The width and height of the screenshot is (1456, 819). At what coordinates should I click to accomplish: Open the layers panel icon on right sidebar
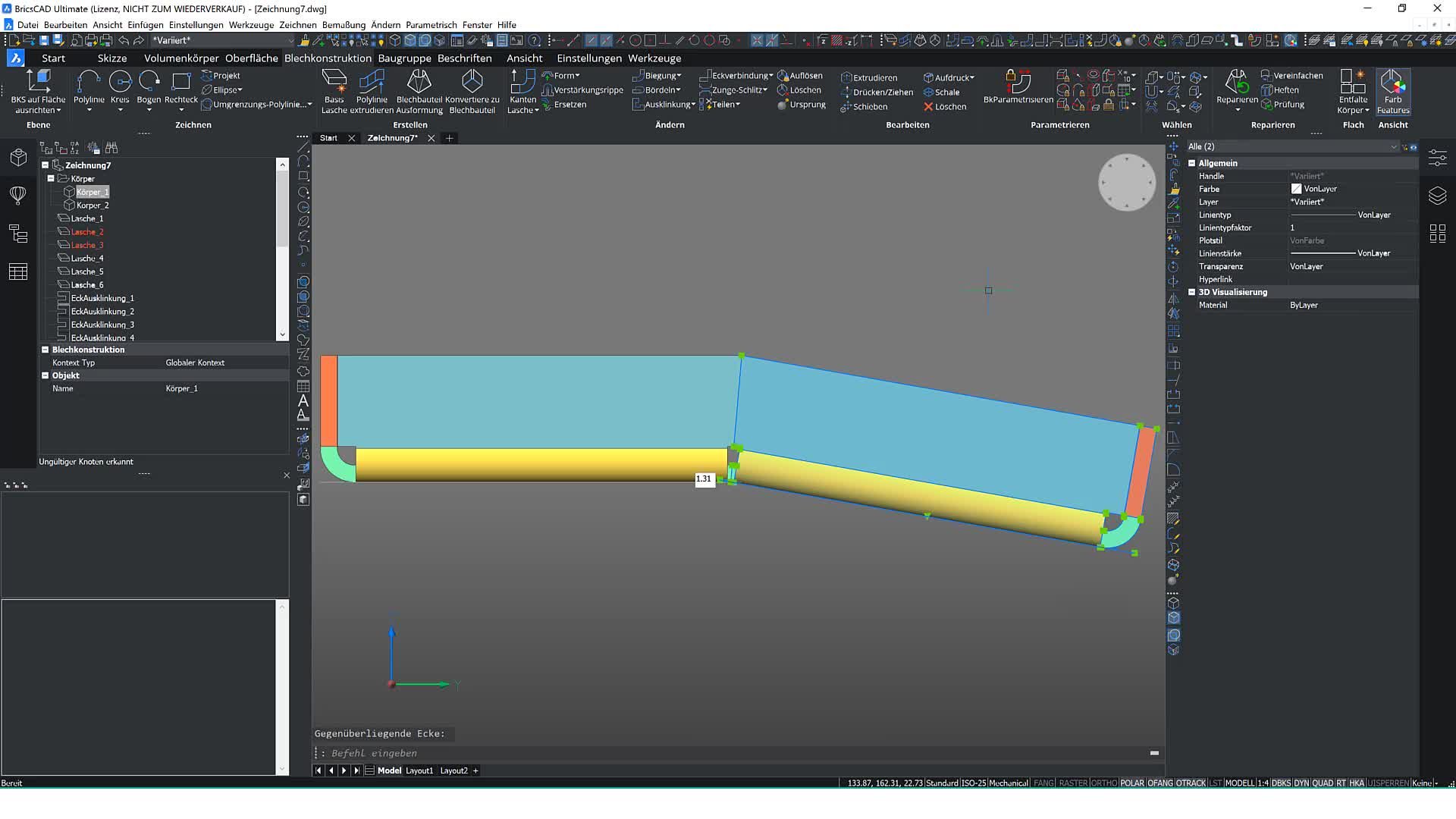pos(1437,196)
